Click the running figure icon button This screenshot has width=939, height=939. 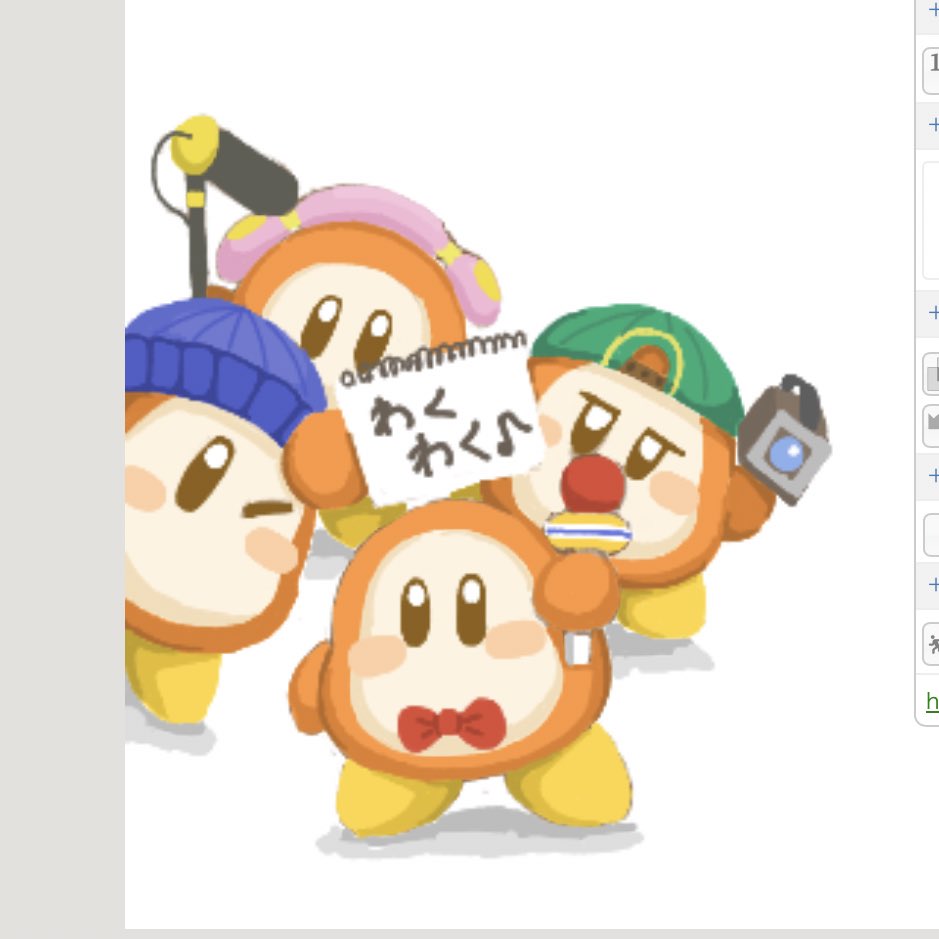932,644
